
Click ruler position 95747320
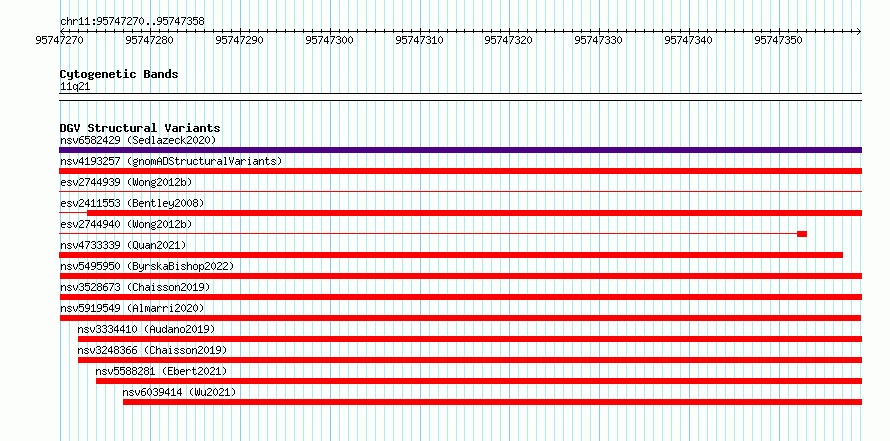pyautogui.click(x=509, y=40)
